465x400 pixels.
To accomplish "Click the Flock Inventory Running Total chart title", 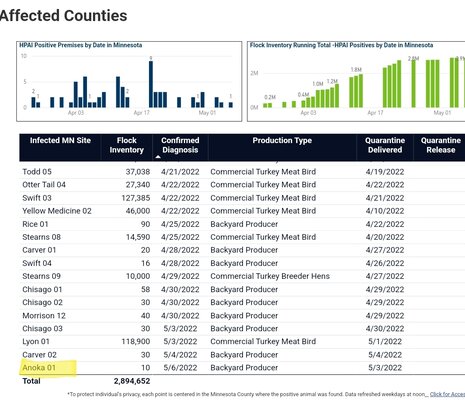I will 342,45.
